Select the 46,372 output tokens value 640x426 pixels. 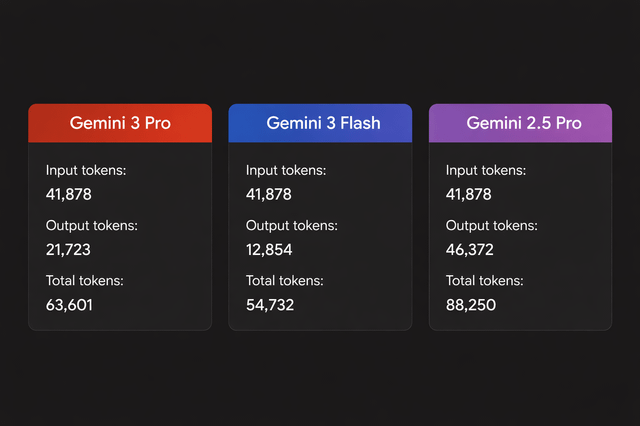(x=470, y=249)
